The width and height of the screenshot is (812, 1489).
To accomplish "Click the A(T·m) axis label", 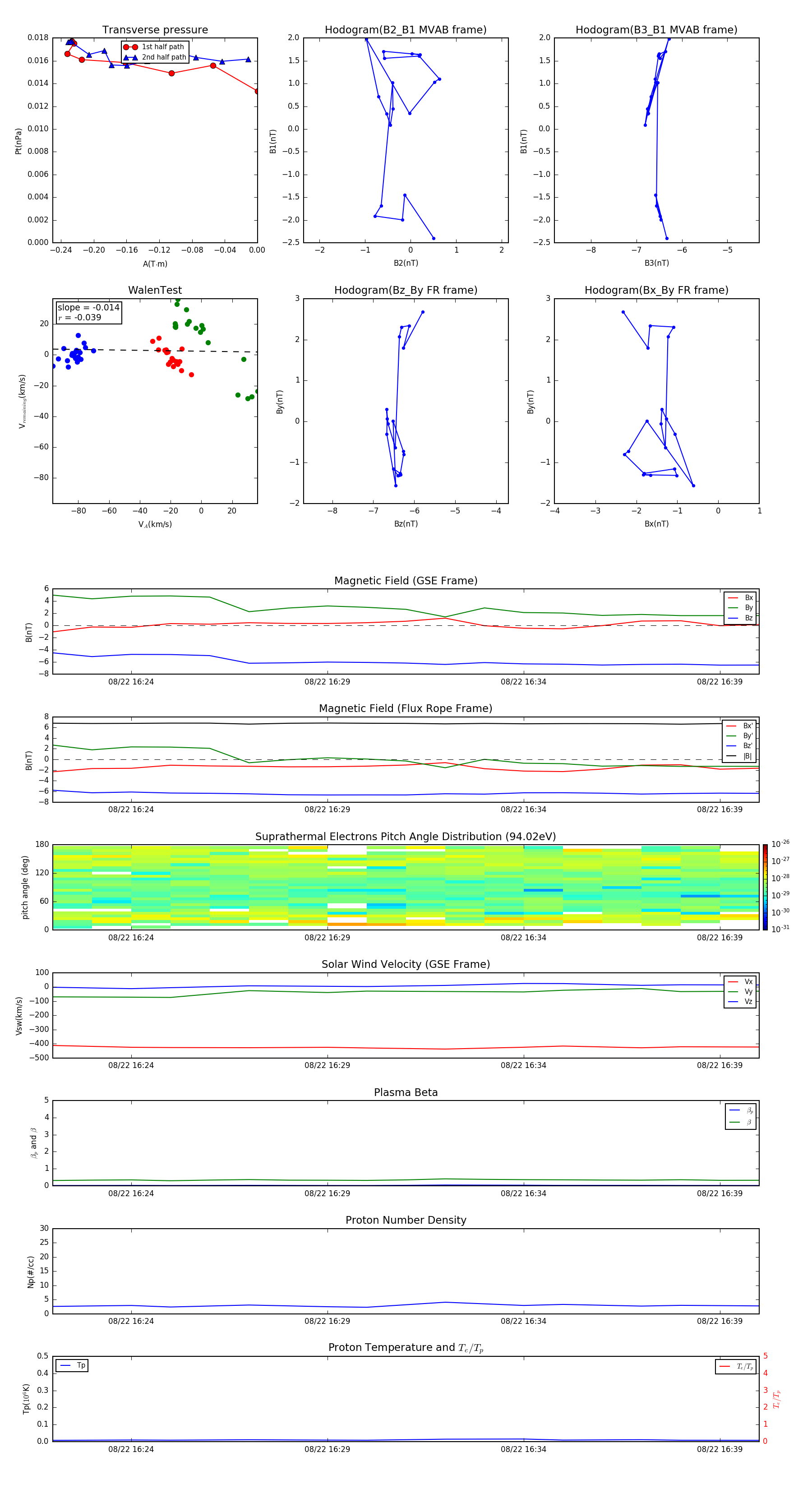I will 155,264.
